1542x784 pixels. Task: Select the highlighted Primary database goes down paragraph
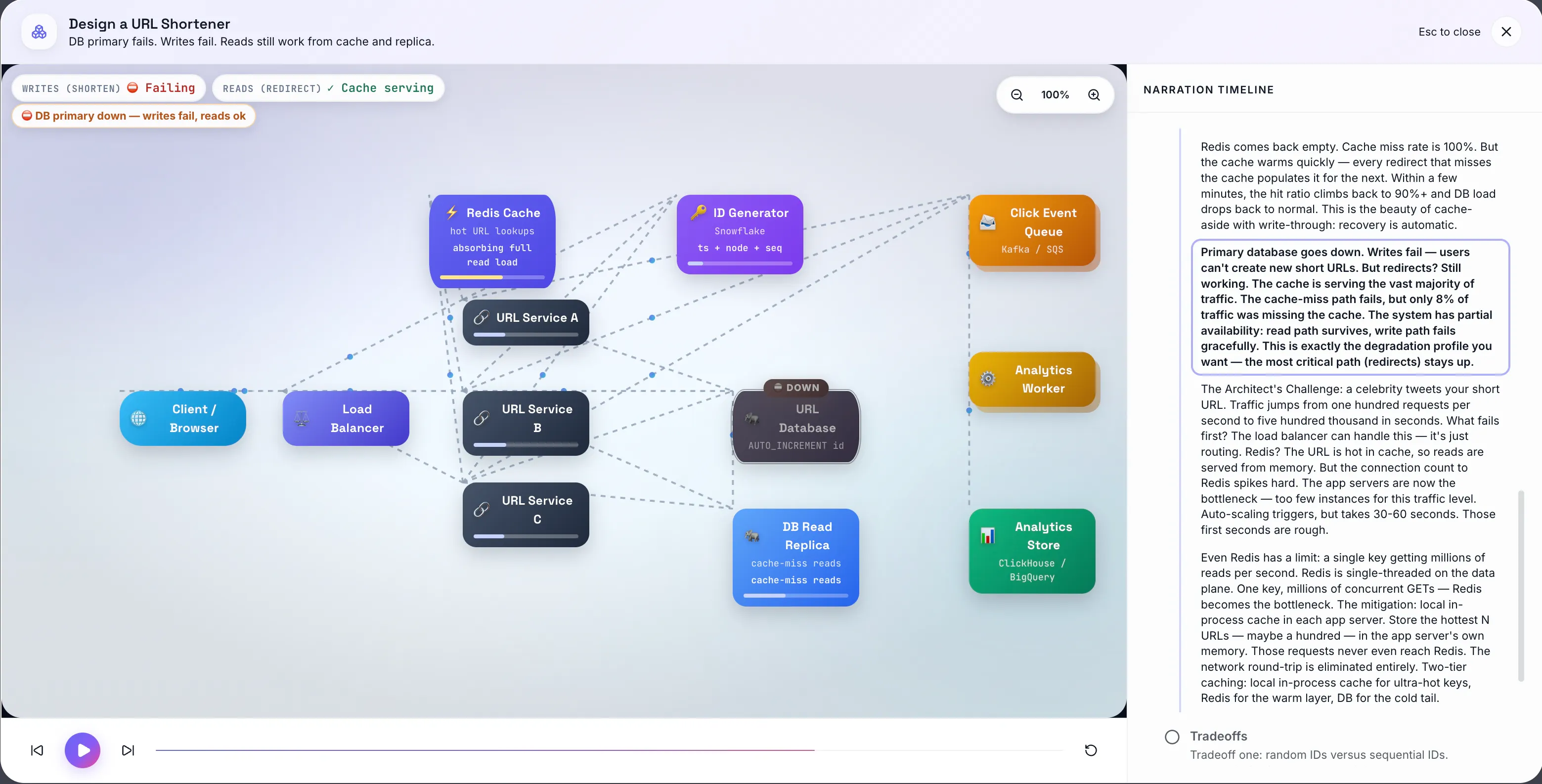click(1350, 306)
